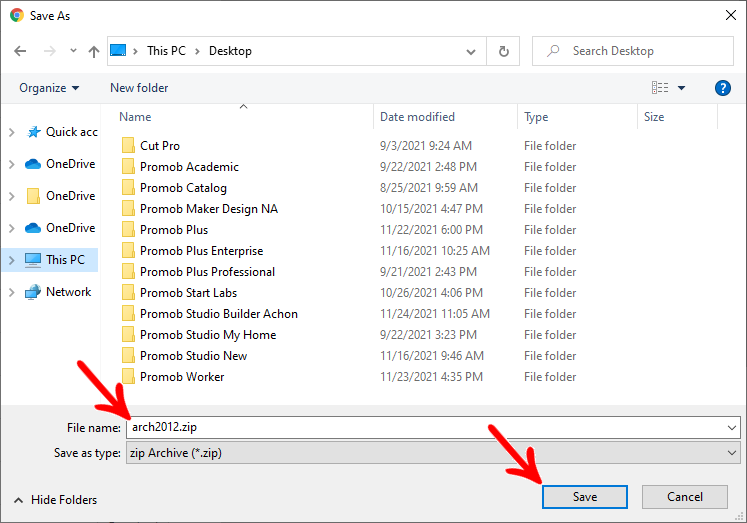Expand the OneDrive folder tree node
Viewport: 747px width, 523px height.
pos(12,196)
